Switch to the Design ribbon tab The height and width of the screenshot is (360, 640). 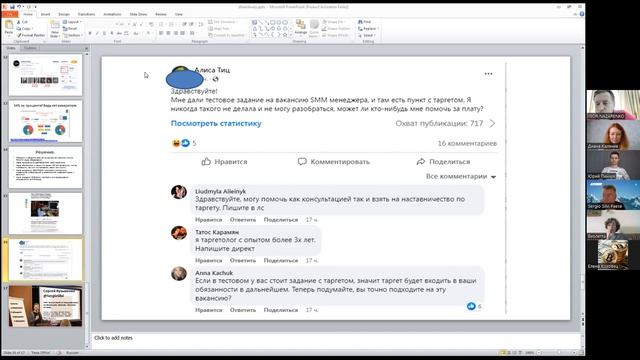(x=64, y=14)
